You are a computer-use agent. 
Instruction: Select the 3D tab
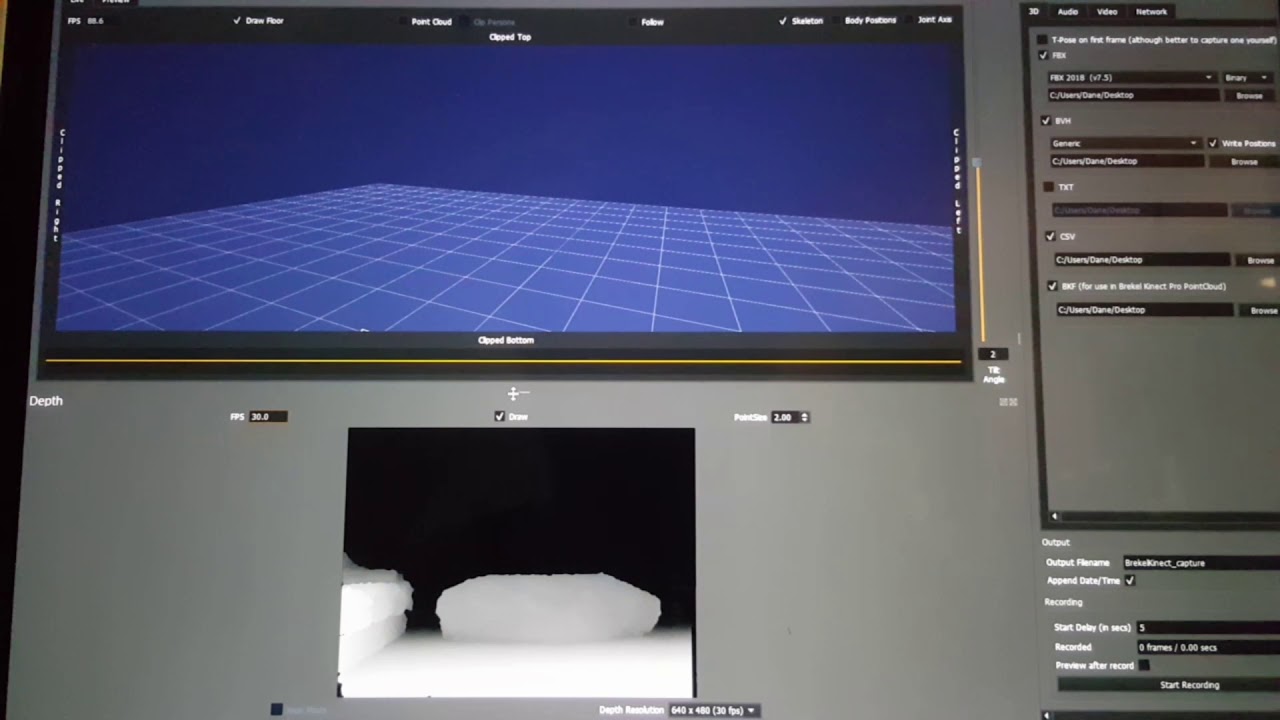point(1035,11)
